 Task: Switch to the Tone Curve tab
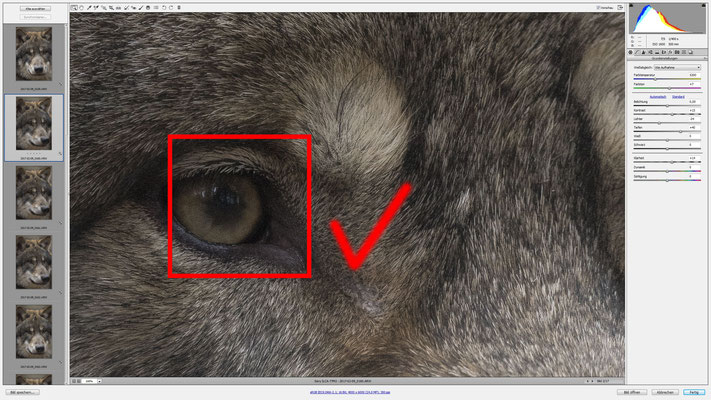pyautogui.click(x=637, y=52)
